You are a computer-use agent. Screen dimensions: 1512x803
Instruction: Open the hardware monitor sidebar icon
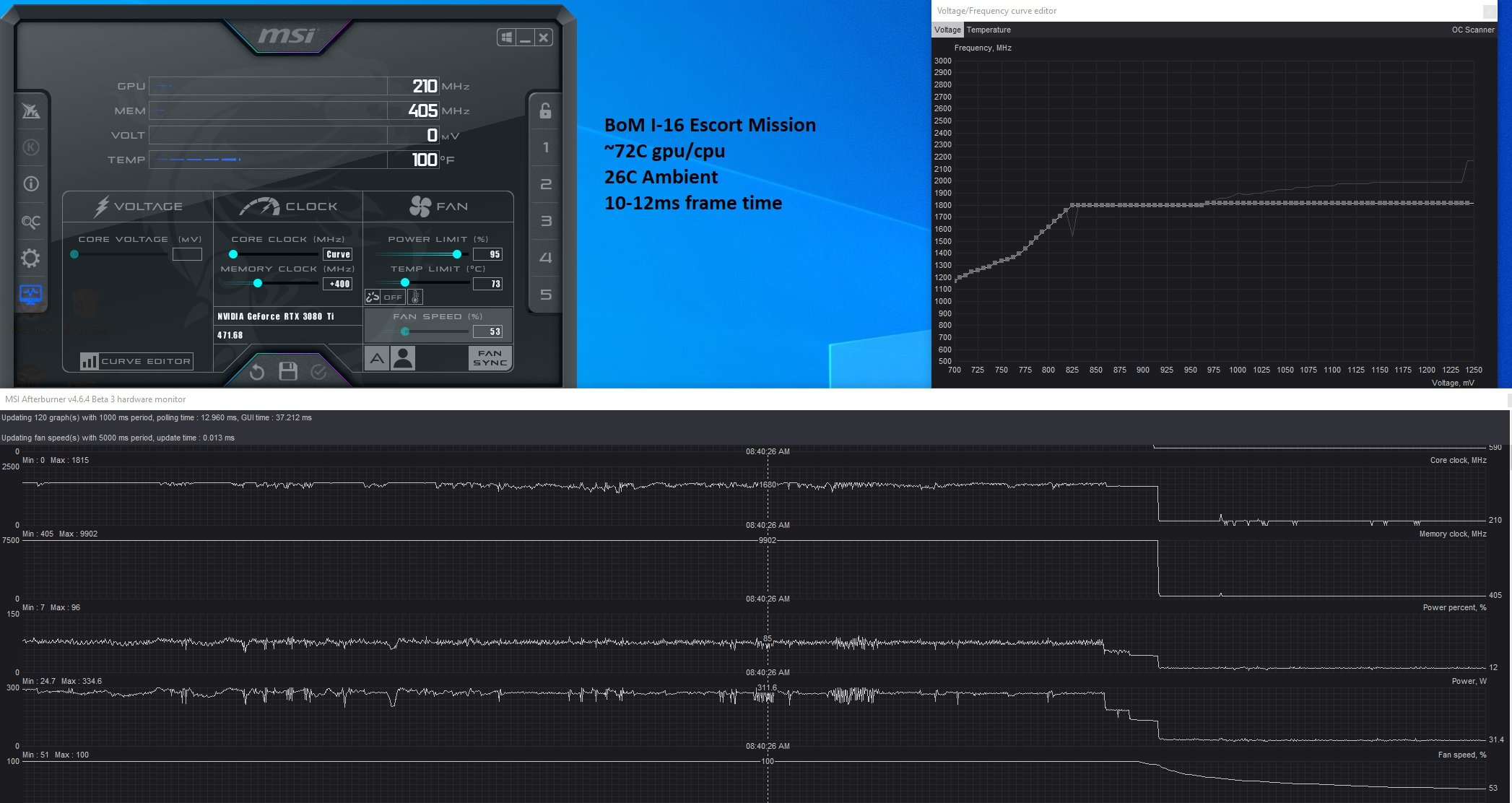(30, 295)
